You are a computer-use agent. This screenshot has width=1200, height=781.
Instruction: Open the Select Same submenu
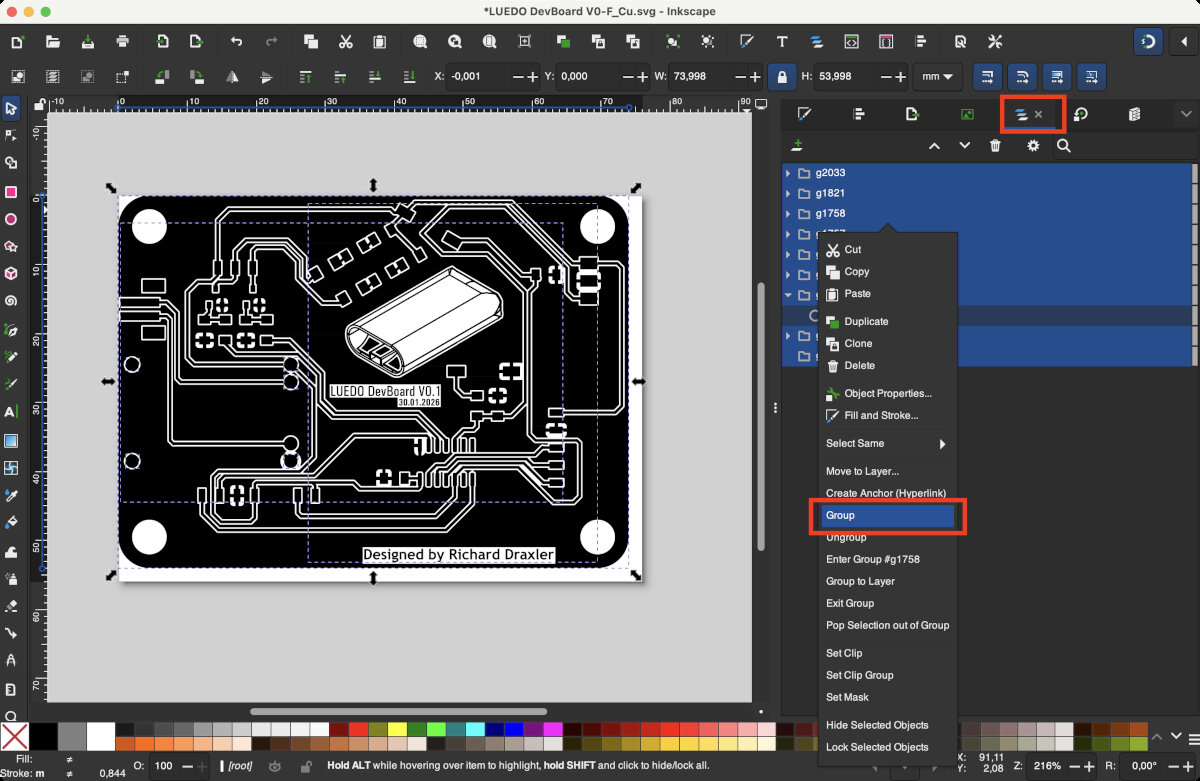click(887, 443)
